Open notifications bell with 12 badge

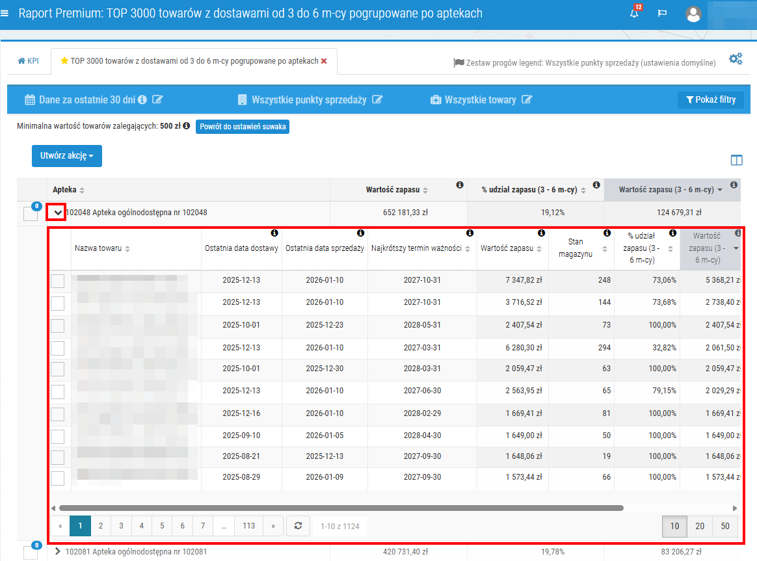point(634,14)
